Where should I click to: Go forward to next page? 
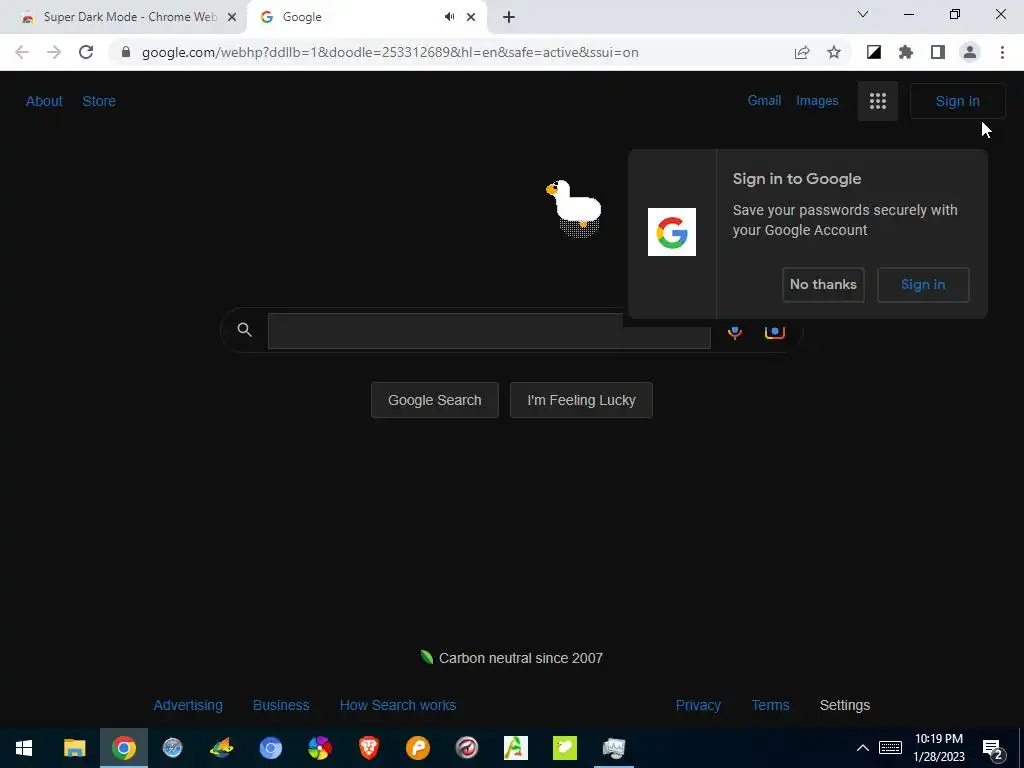point(54,52)
